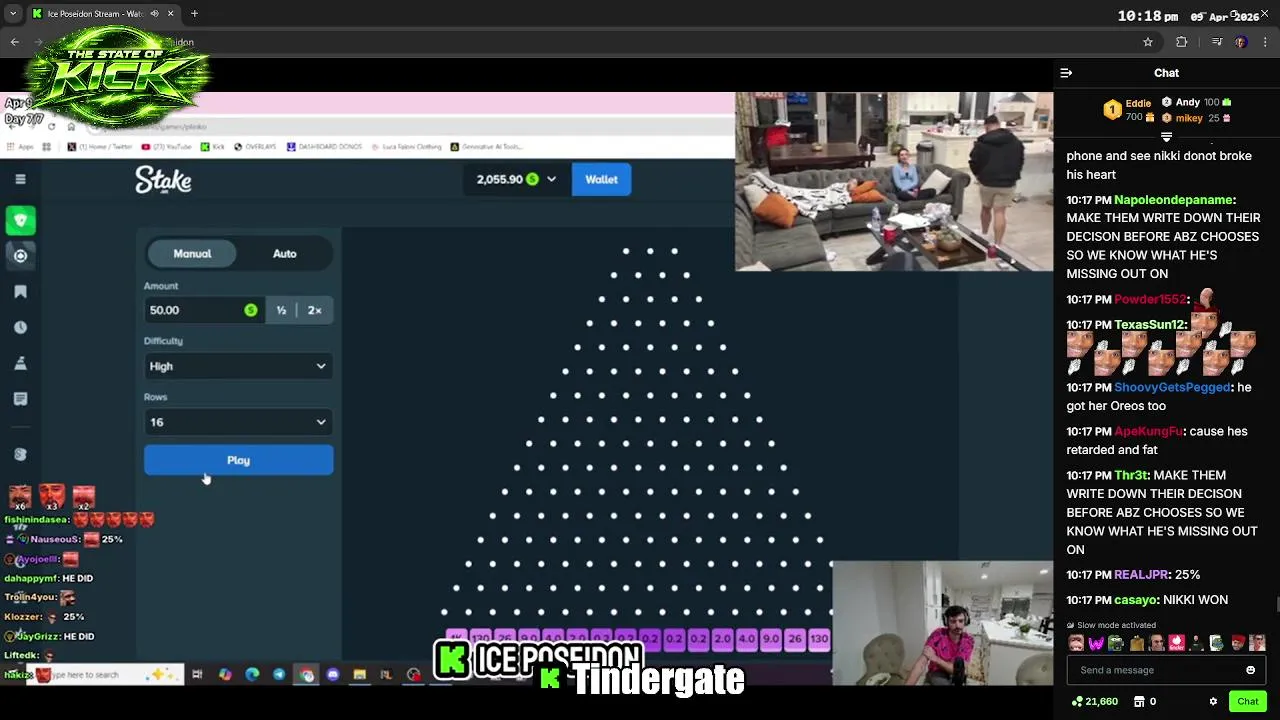Screen dimensions: 1280x720
Task: Open OVERLAYS bookmark in bookmarks bar
Action: coord(255,147)
